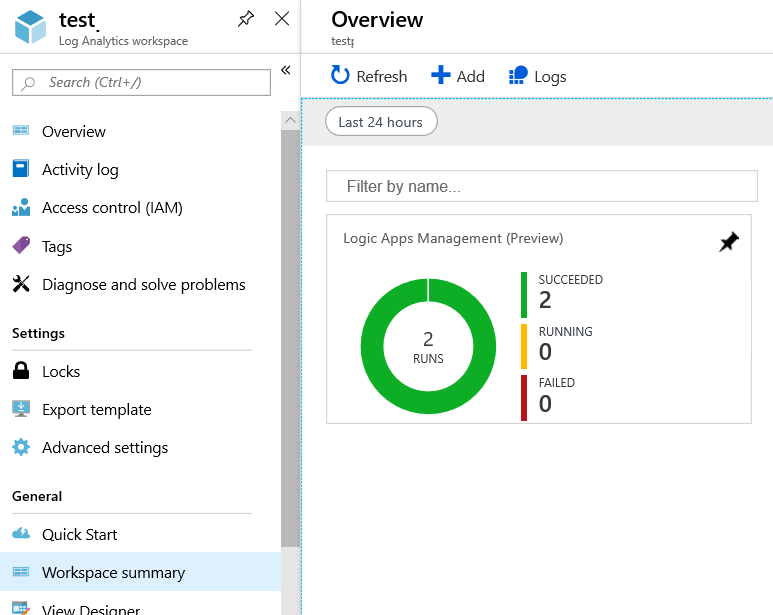Image resolution: width=773 pixels, height=615 pixels.
Task: Open Advanced settings gear item
Action: click(x=104, y=448)
